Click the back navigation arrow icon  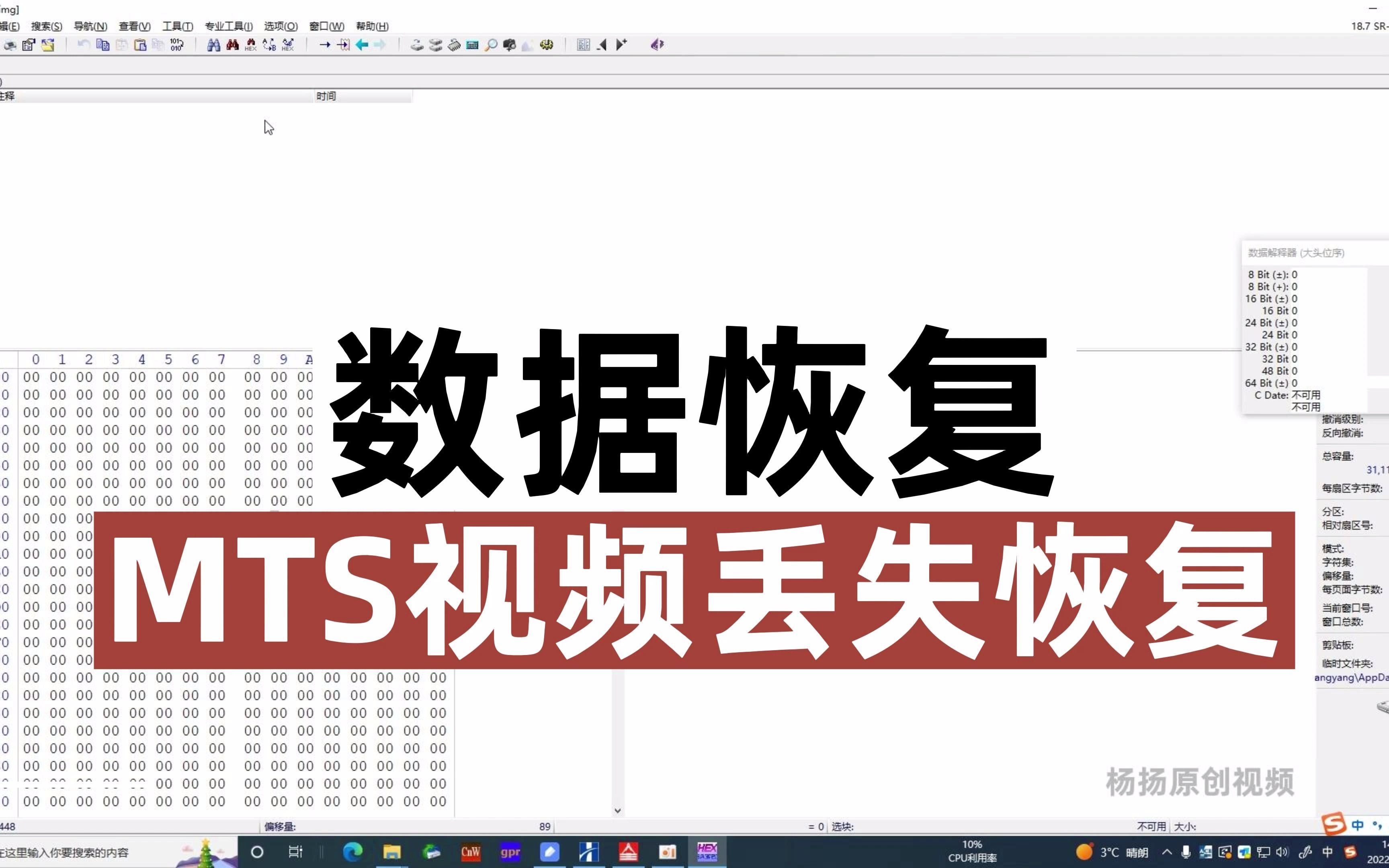point(362,44)
